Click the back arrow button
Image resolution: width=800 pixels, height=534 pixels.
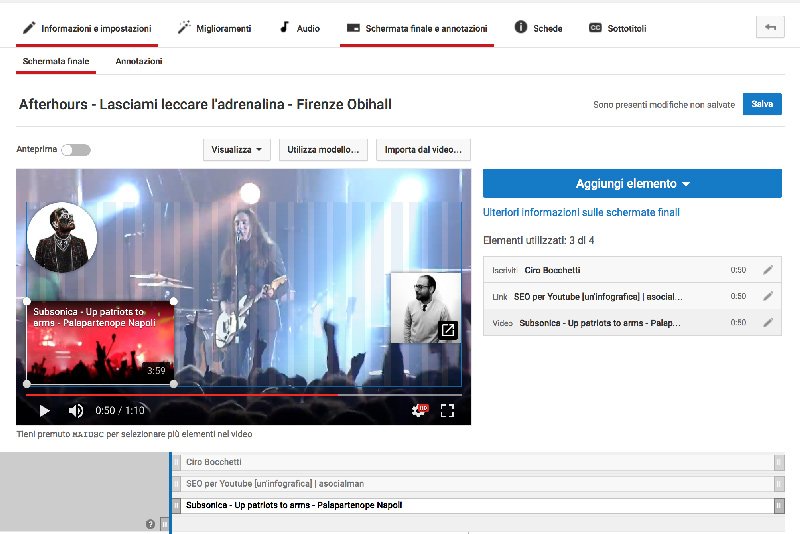tap(770, 27)
